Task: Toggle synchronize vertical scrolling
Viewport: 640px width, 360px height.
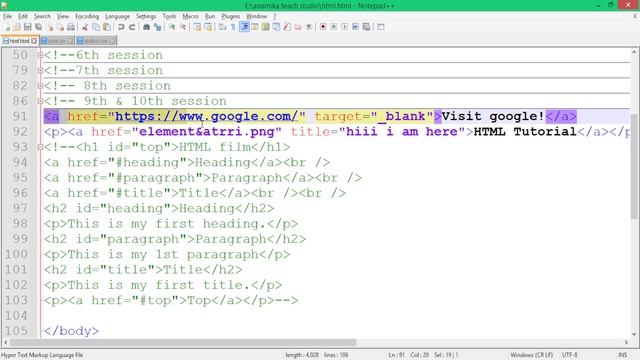Action: pyautogui.click(x=197, y=27)
